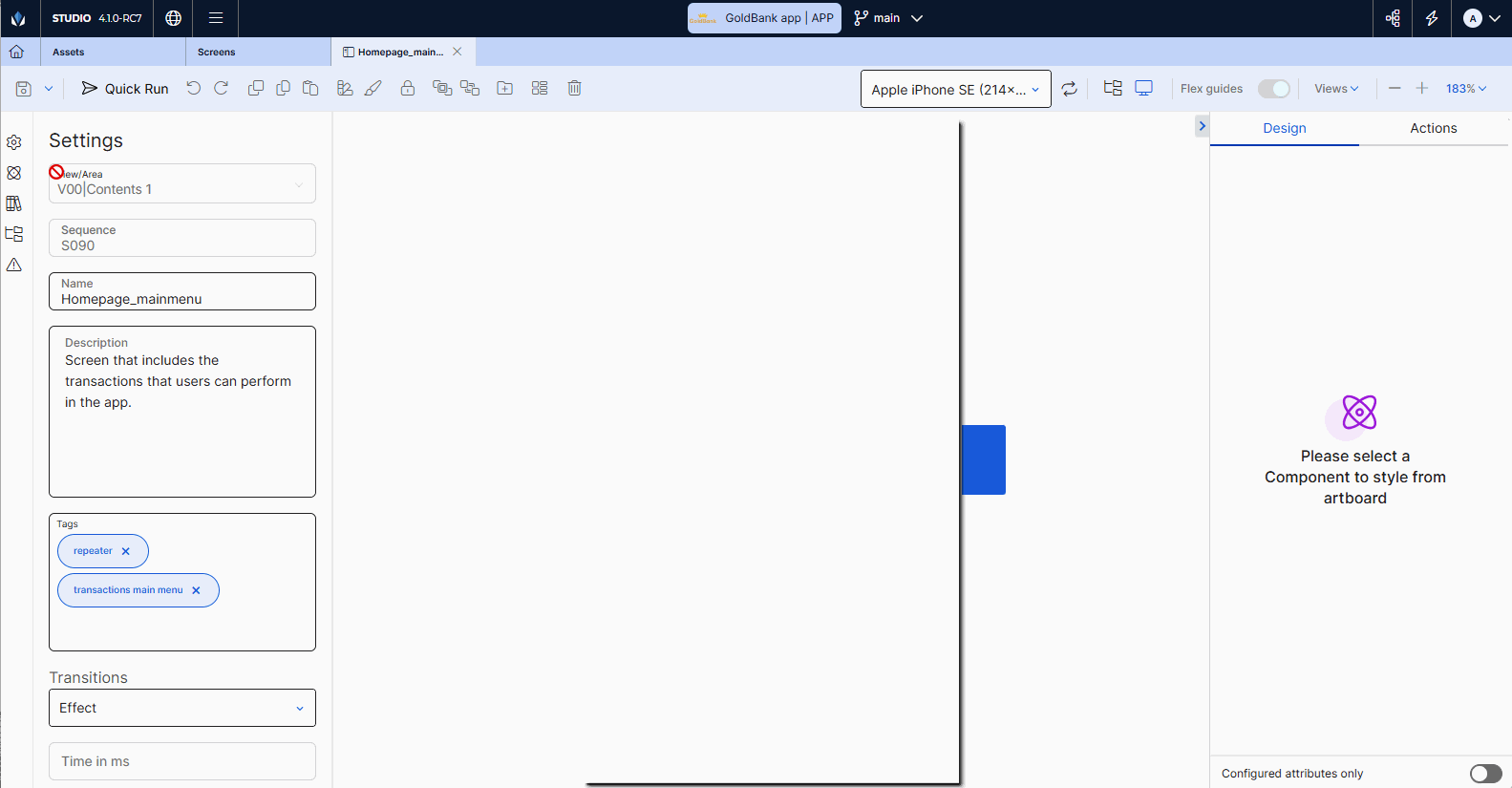The width and height of the screenshot is (1512, 788).
Task: Remove the repeater tag
Action: click(126, 551)
